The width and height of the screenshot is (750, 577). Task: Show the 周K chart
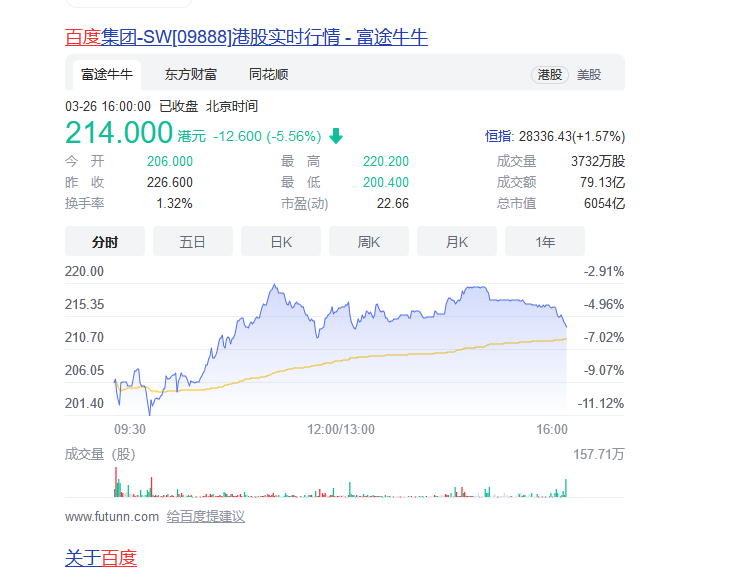point(369,242)
